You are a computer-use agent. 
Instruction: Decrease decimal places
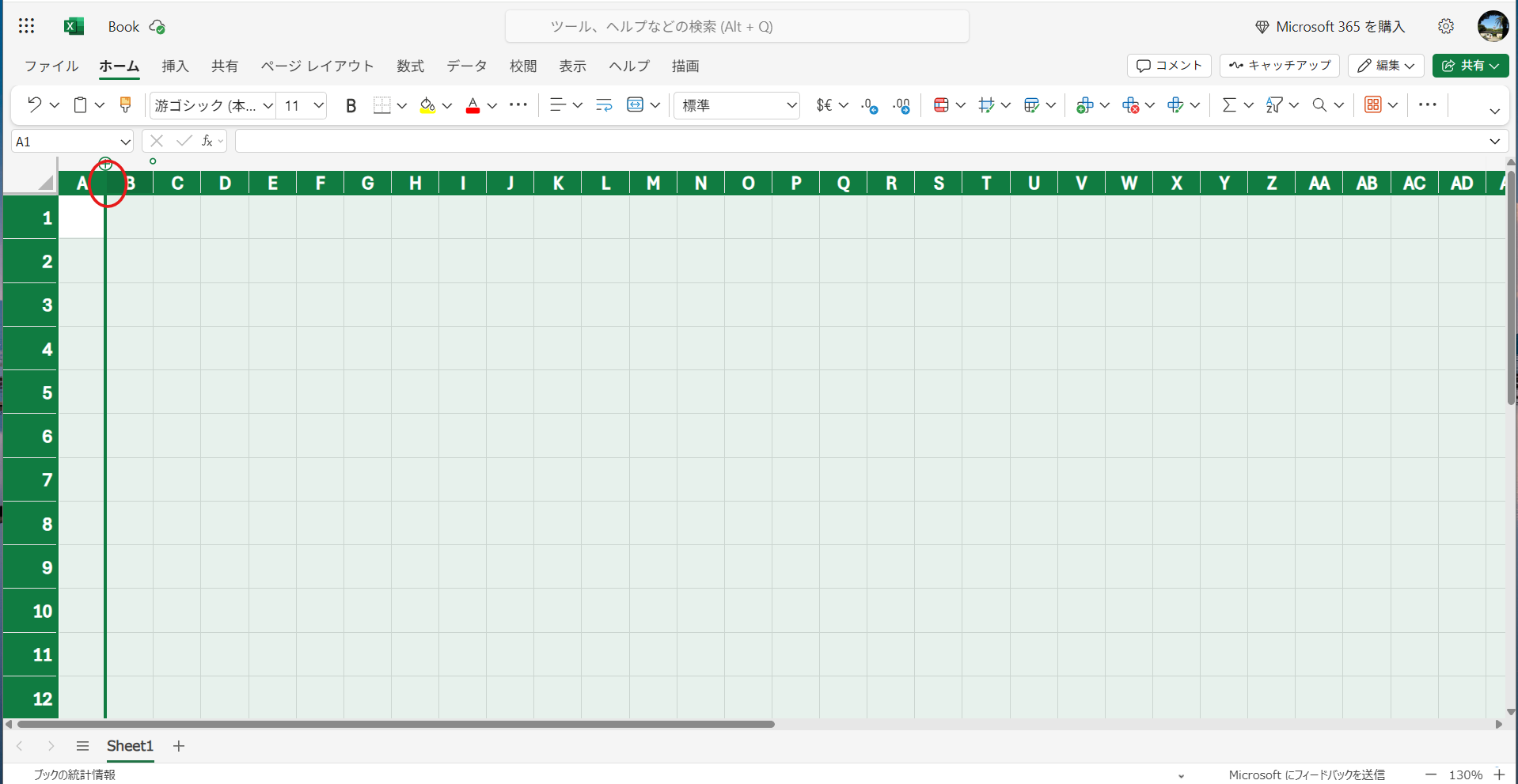(870, 105)
